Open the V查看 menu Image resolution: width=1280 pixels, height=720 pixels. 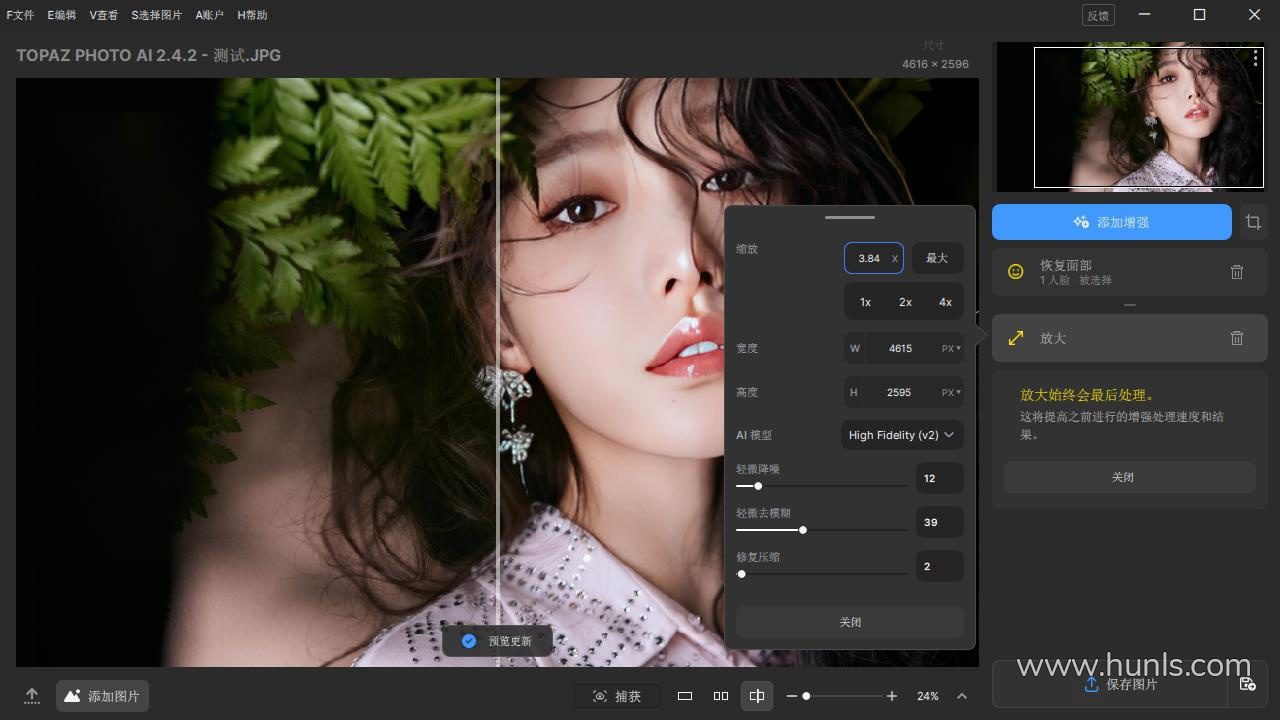point(103,15)
